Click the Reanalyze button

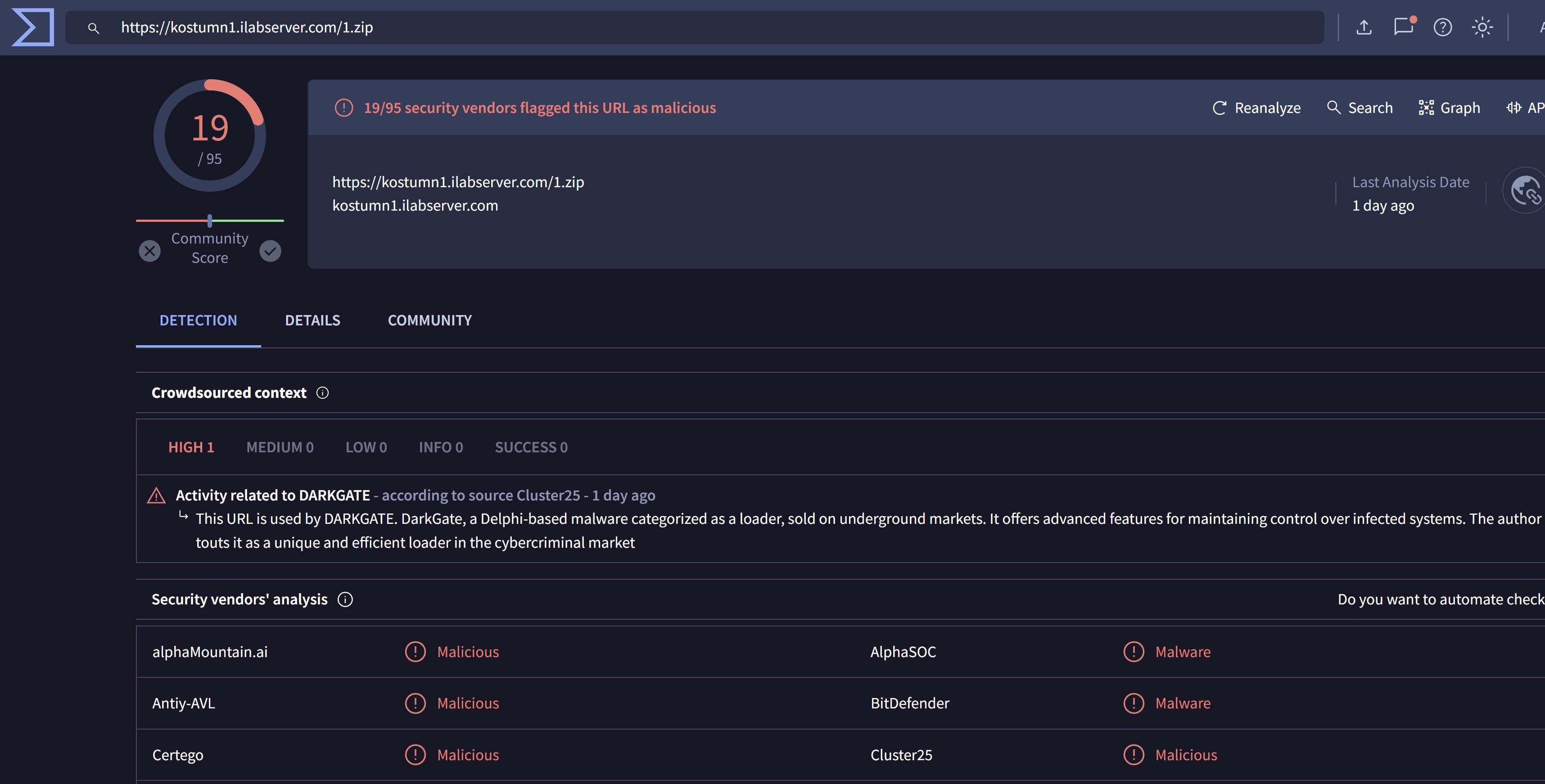pos(1256,108)
